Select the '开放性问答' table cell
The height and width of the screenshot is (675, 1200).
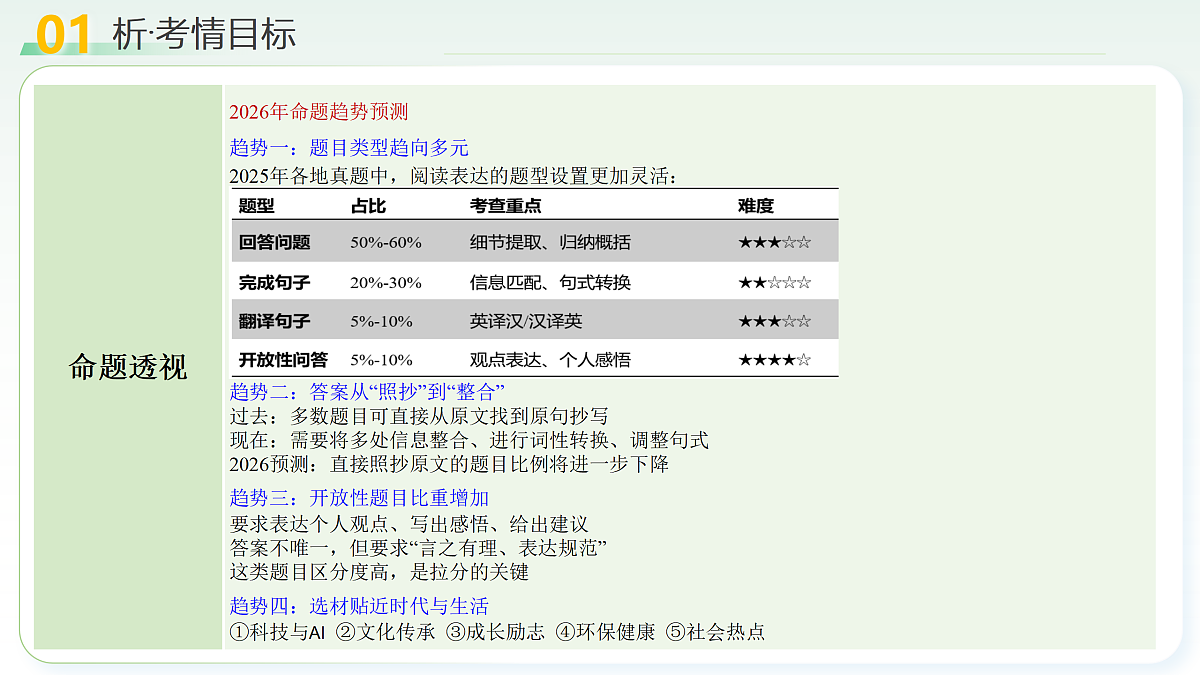(x=283, y=359)
